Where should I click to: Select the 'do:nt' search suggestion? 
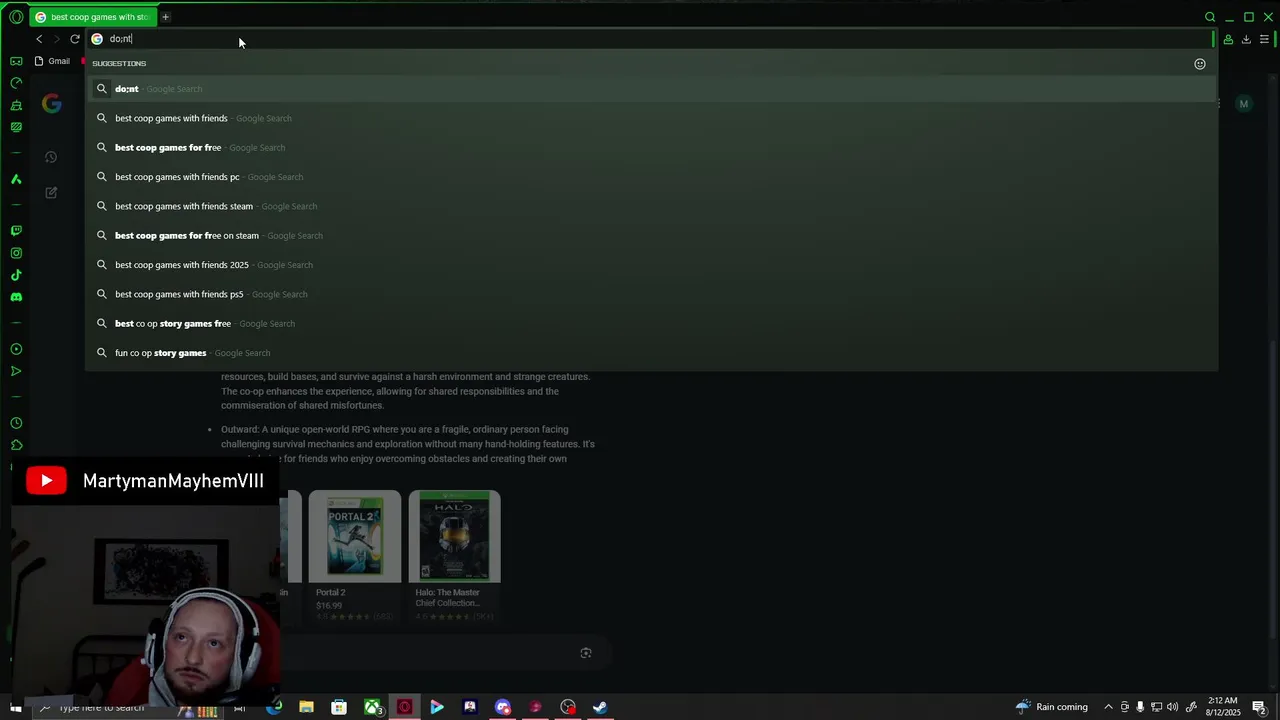pos(651,89)
